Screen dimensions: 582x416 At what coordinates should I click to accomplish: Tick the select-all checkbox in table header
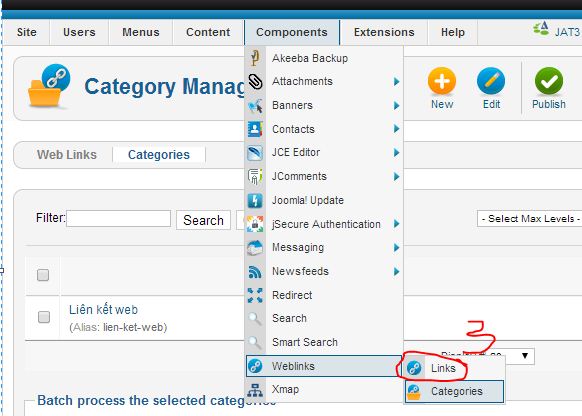[43, 275]
